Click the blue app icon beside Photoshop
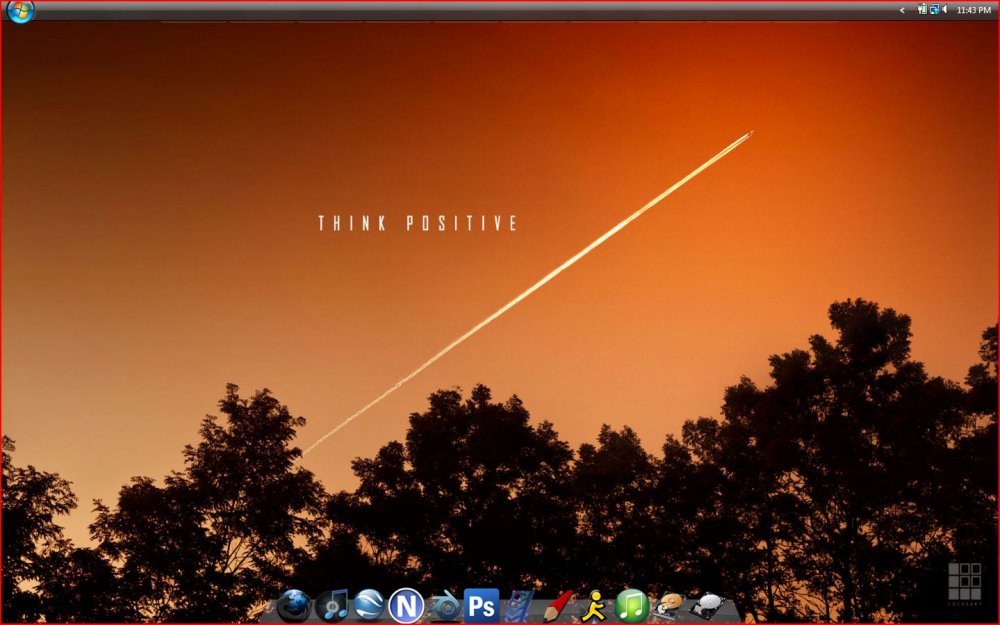Screen dimensions: 1000x625 coord(519,605)
